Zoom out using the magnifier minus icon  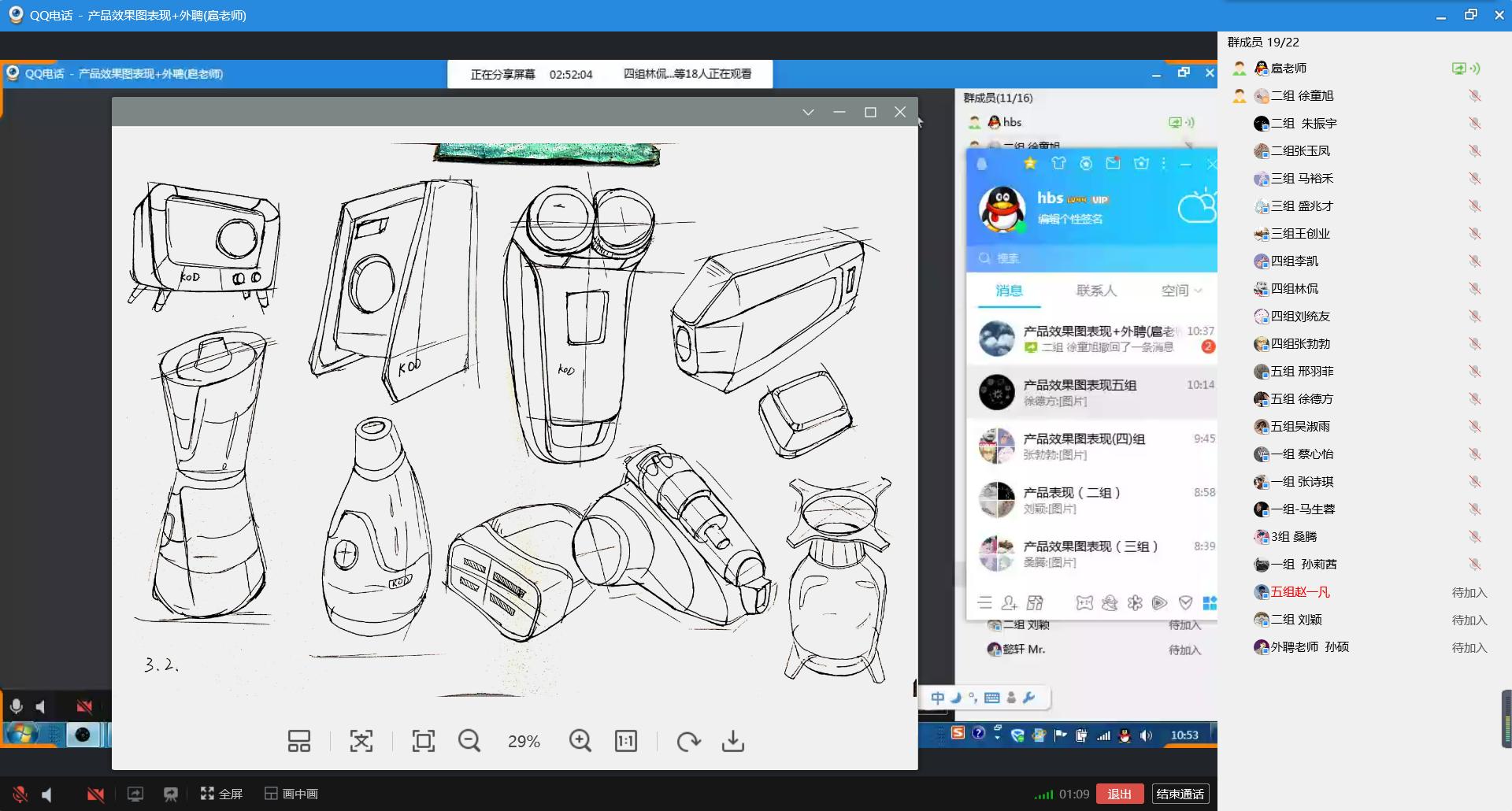coord(469,741)
